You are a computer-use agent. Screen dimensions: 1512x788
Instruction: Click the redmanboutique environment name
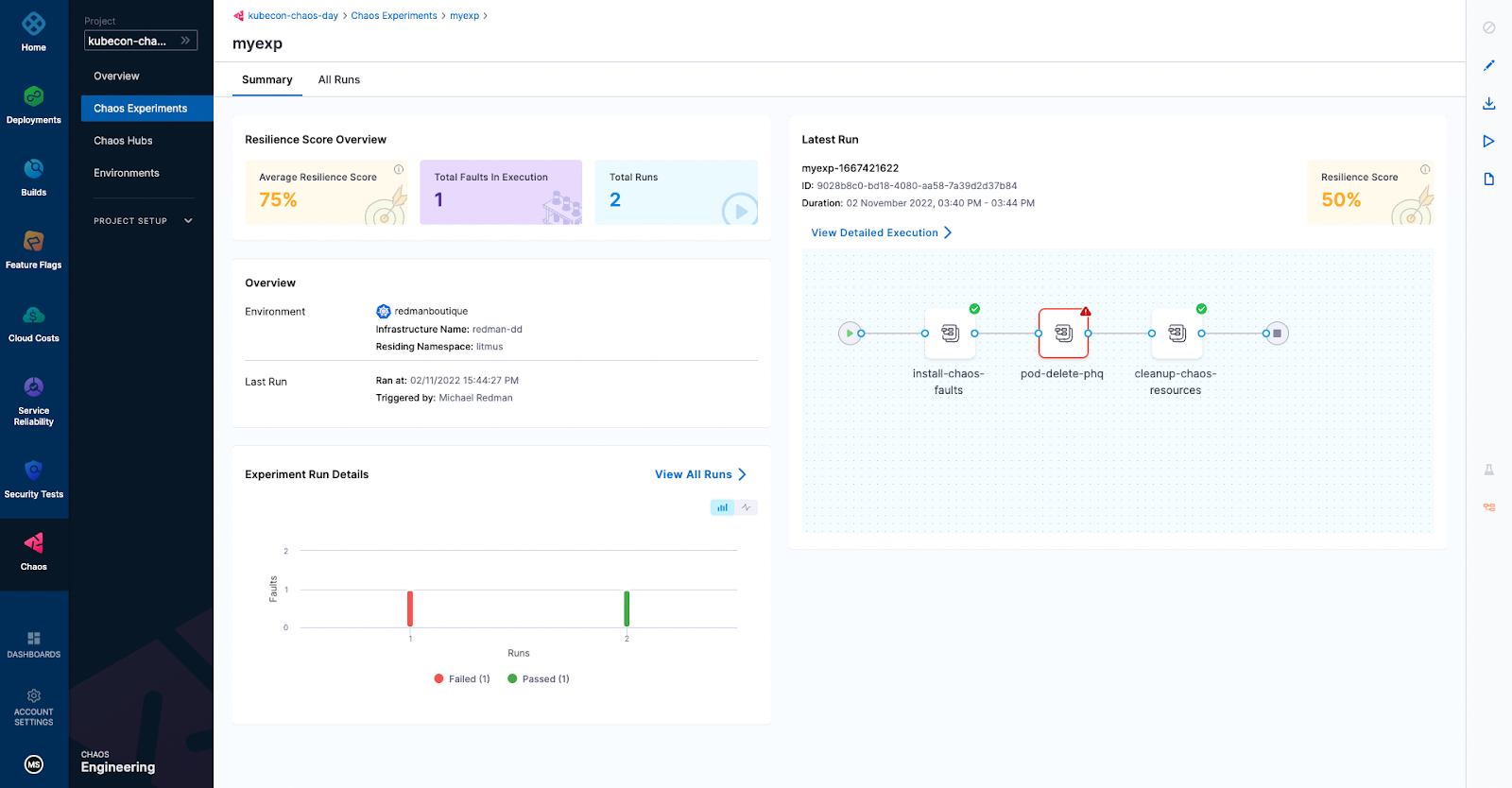pyautogui.click(x=431, y=311)
